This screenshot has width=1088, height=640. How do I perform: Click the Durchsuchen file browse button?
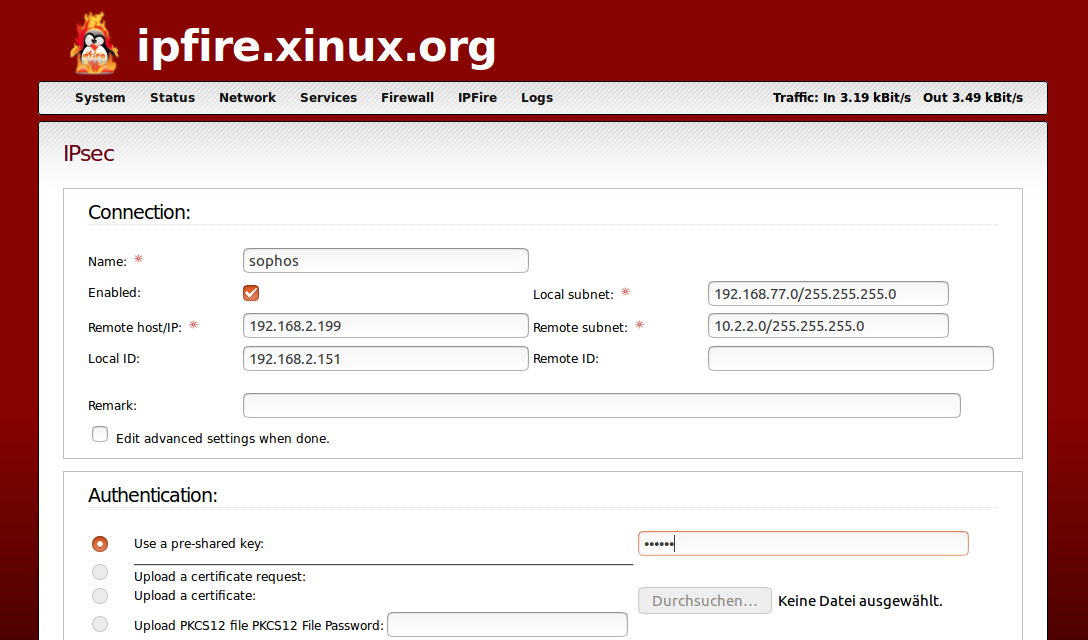click(x=704, y=600)
